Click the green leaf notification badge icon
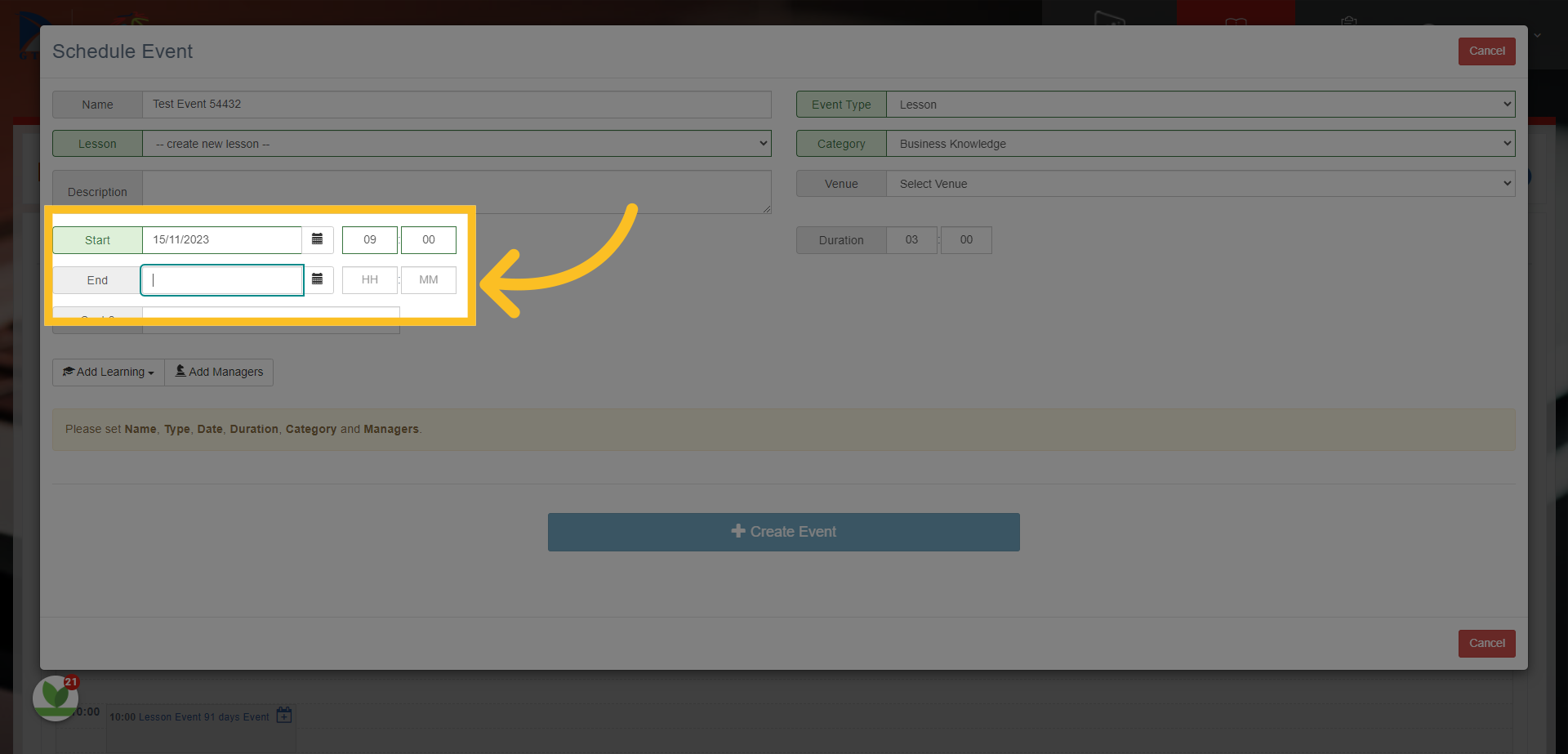The width and height of the screenshot is (1568, 754). [56, 698]
